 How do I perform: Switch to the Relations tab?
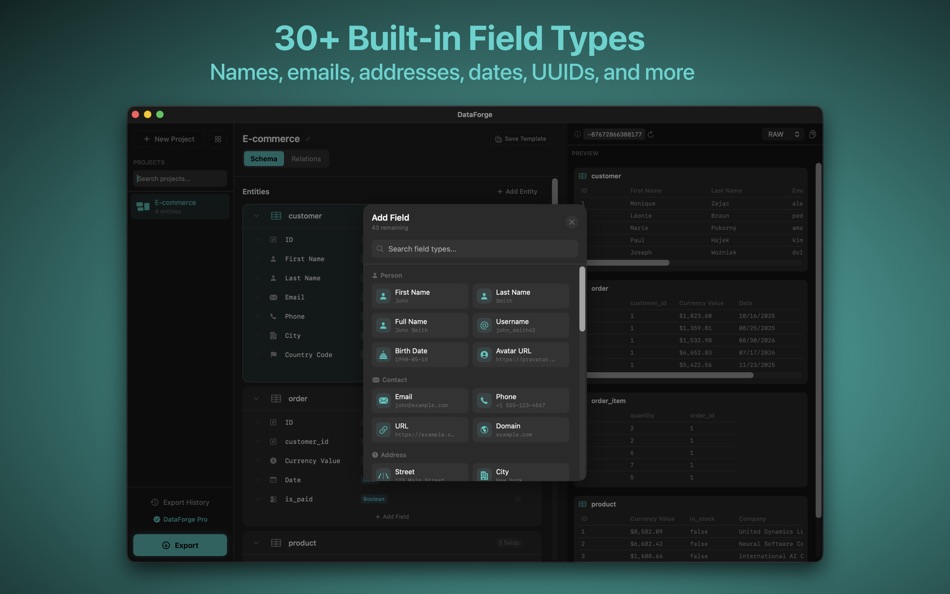(306, 158)
